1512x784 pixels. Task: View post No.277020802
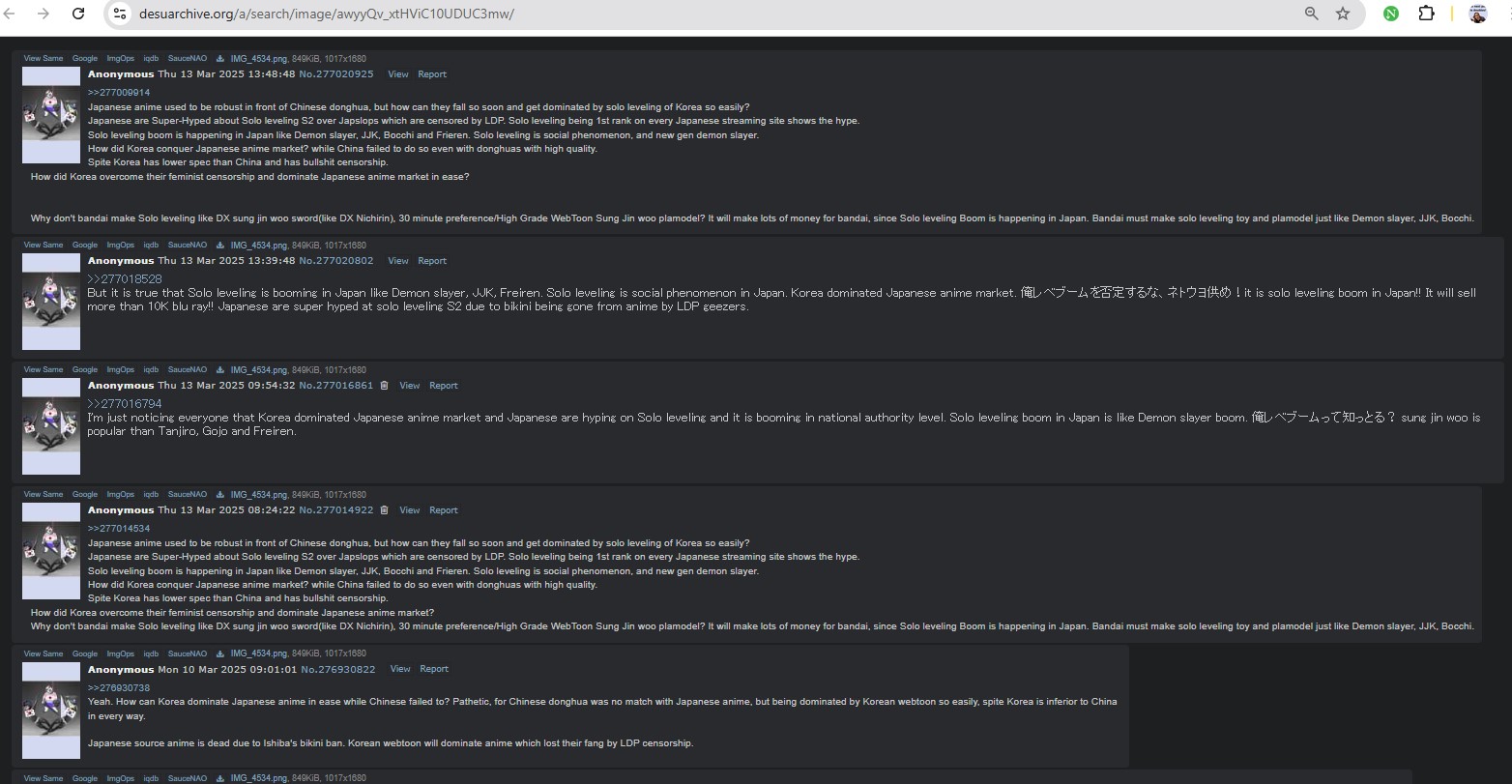(398, 261)
